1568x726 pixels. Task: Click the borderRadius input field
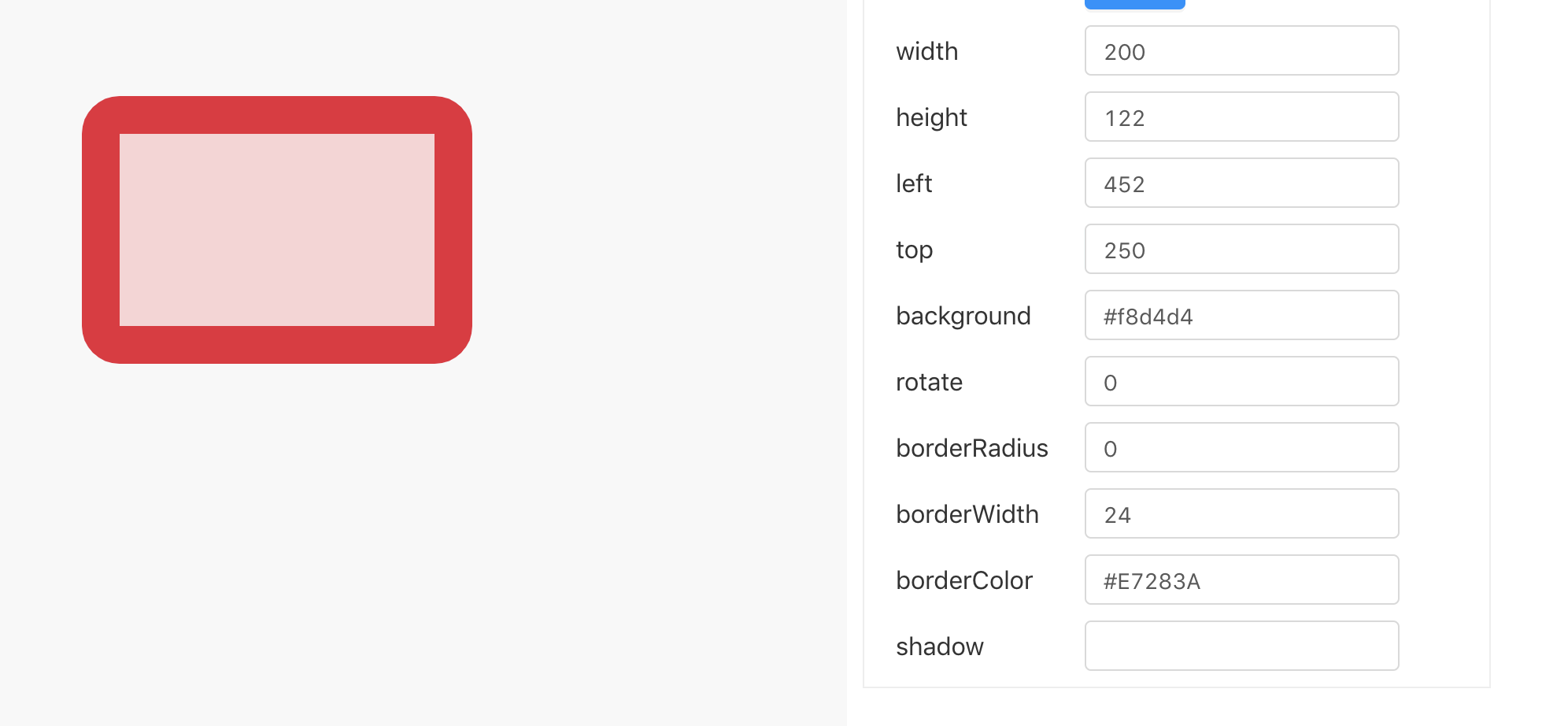pos(1241,448)
